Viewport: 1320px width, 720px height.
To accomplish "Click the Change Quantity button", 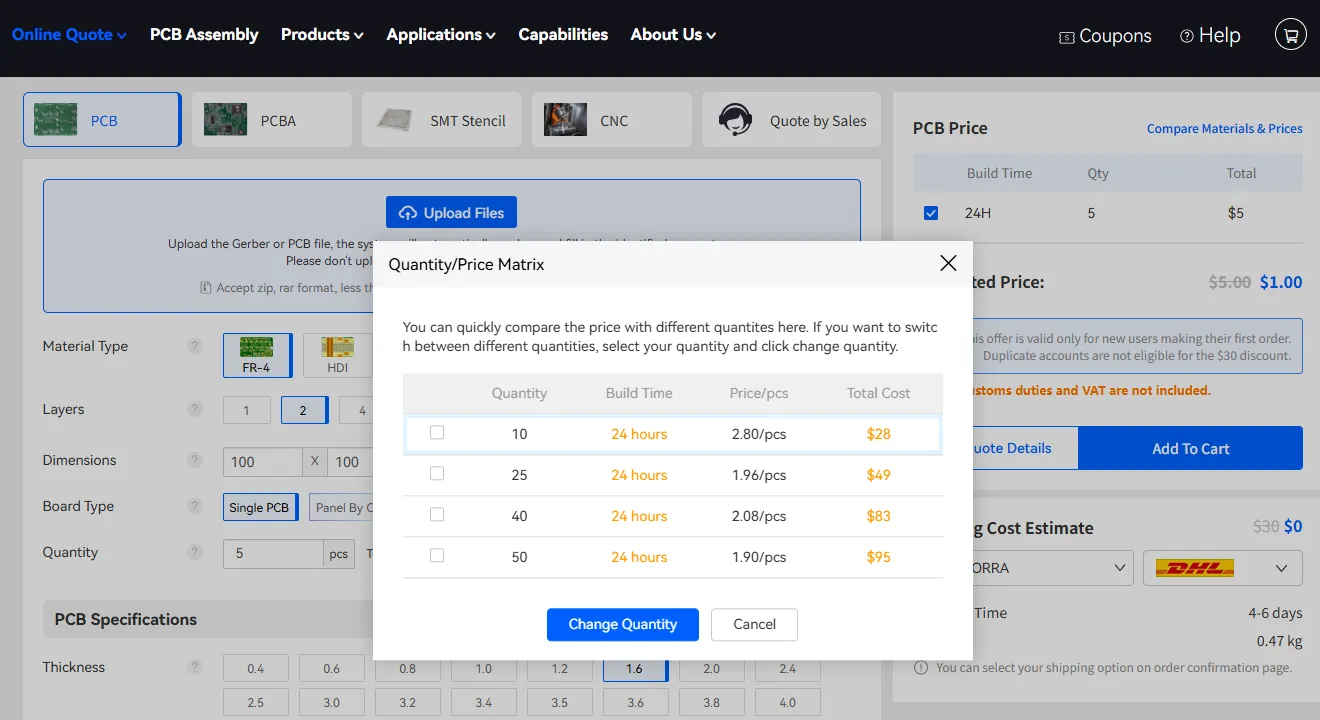I will [623, 624].
